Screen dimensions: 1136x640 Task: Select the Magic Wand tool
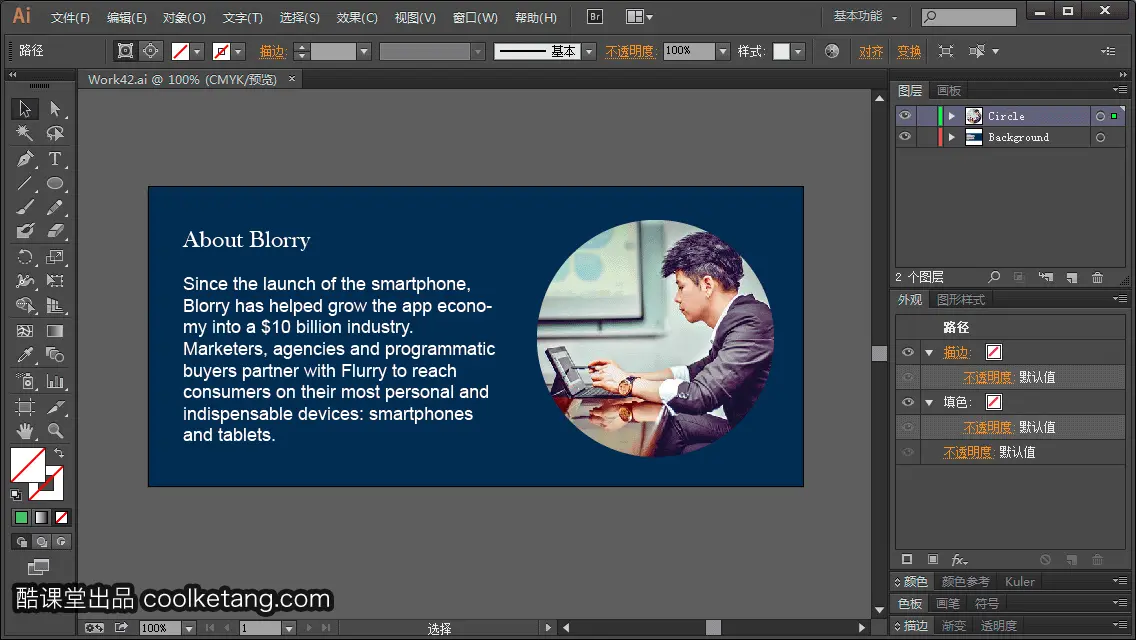25,133
